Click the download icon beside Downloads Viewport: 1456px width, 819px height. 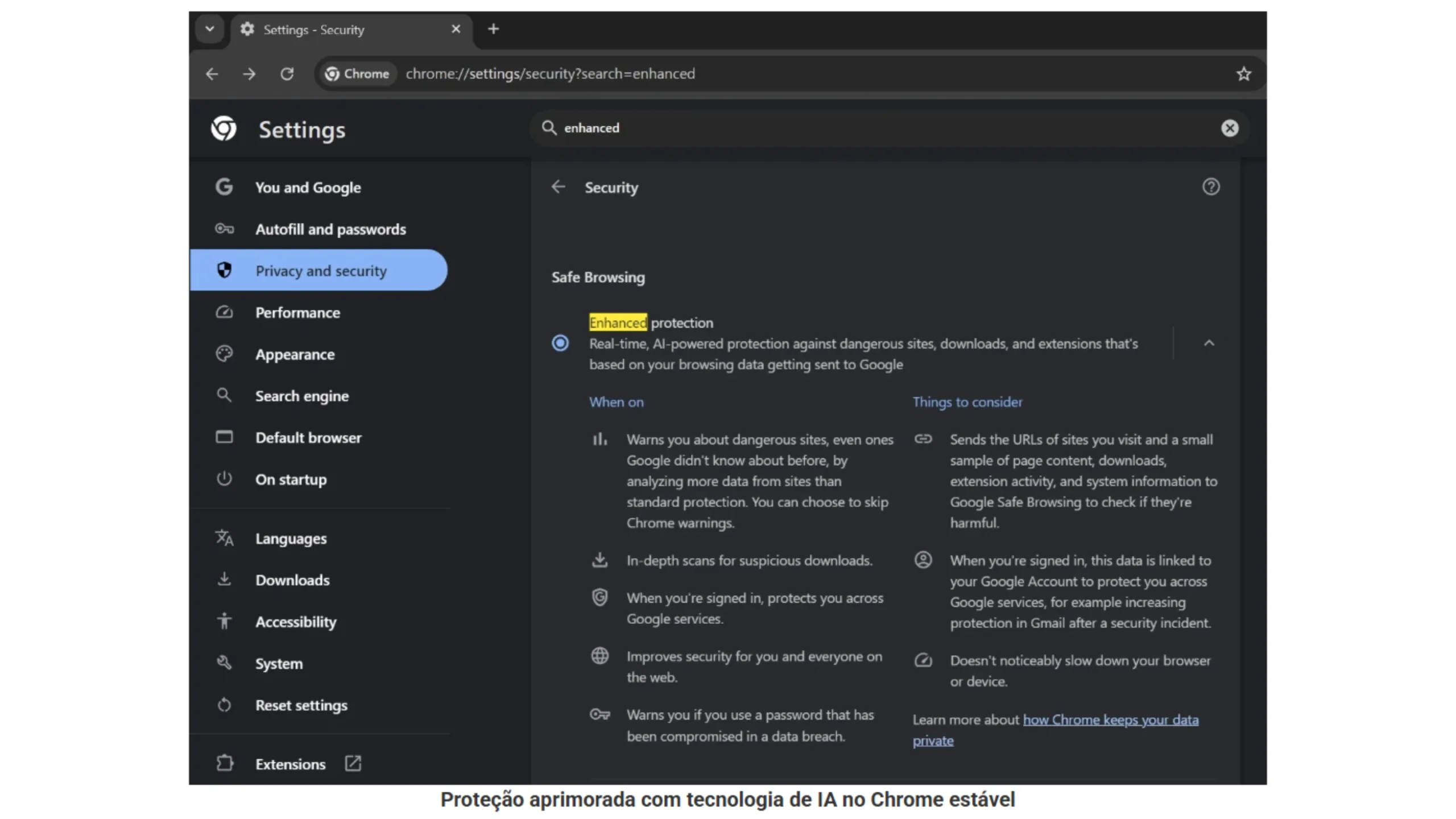[224, 579]
